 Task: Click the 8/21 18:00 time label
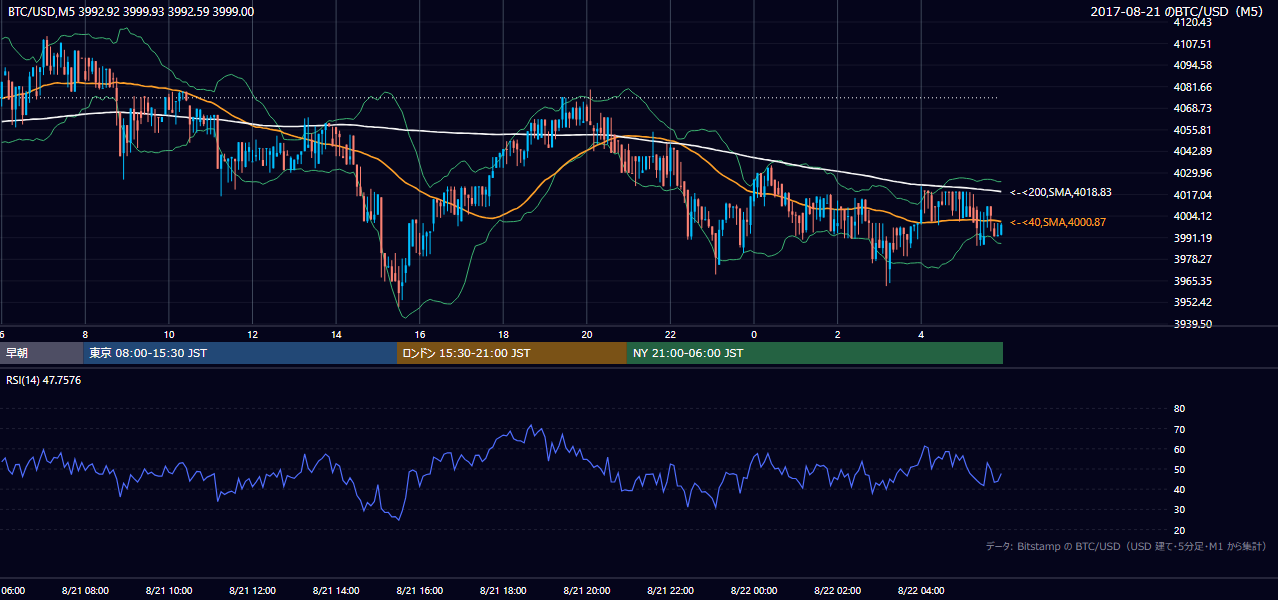503,591
